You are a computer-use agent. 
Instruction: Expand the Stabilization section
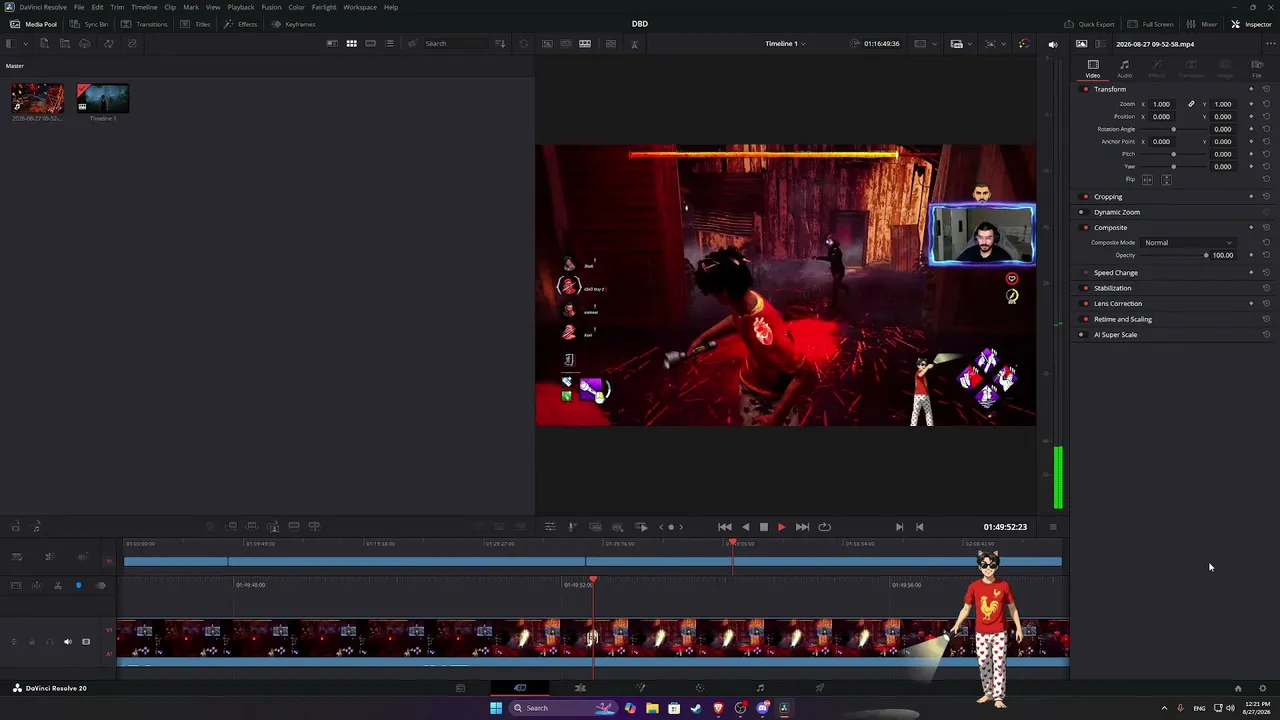click(x=1113, y=288)
